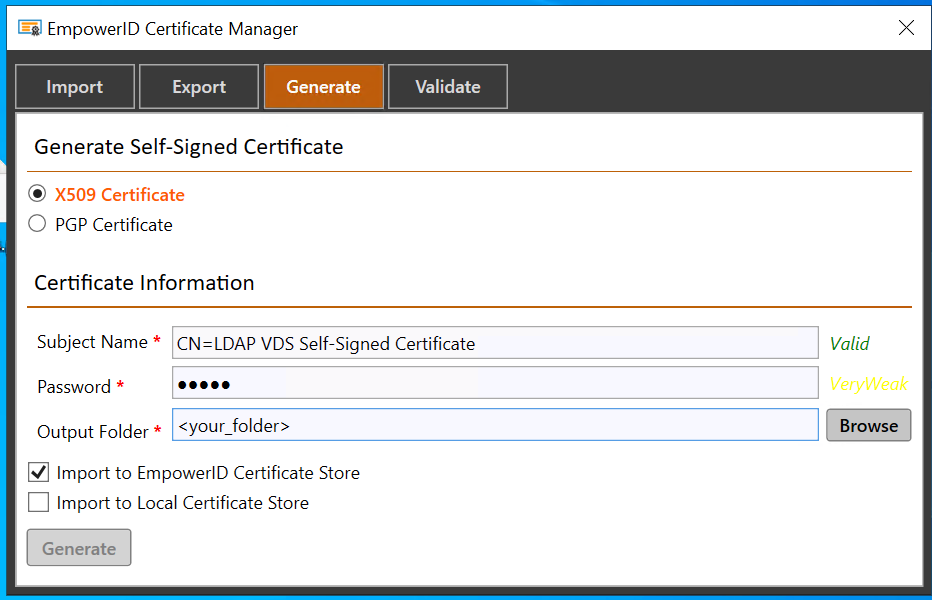Click the yellow VeryWeak password strength indicator
932x600 pixels.
click(868, 385)
